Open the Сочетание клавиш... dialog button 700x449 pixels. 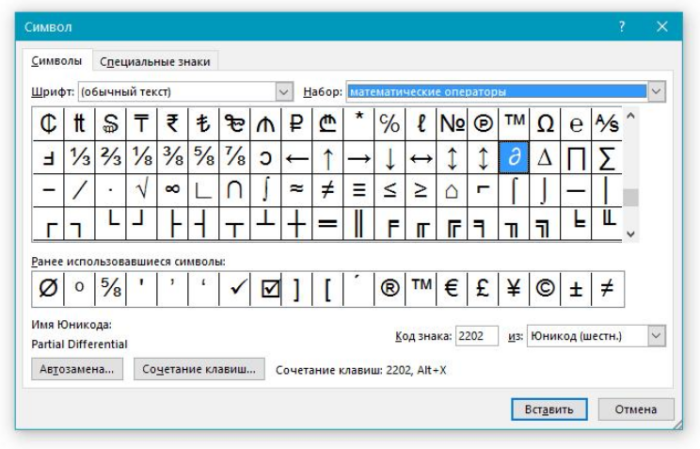[x=199, y=369]
